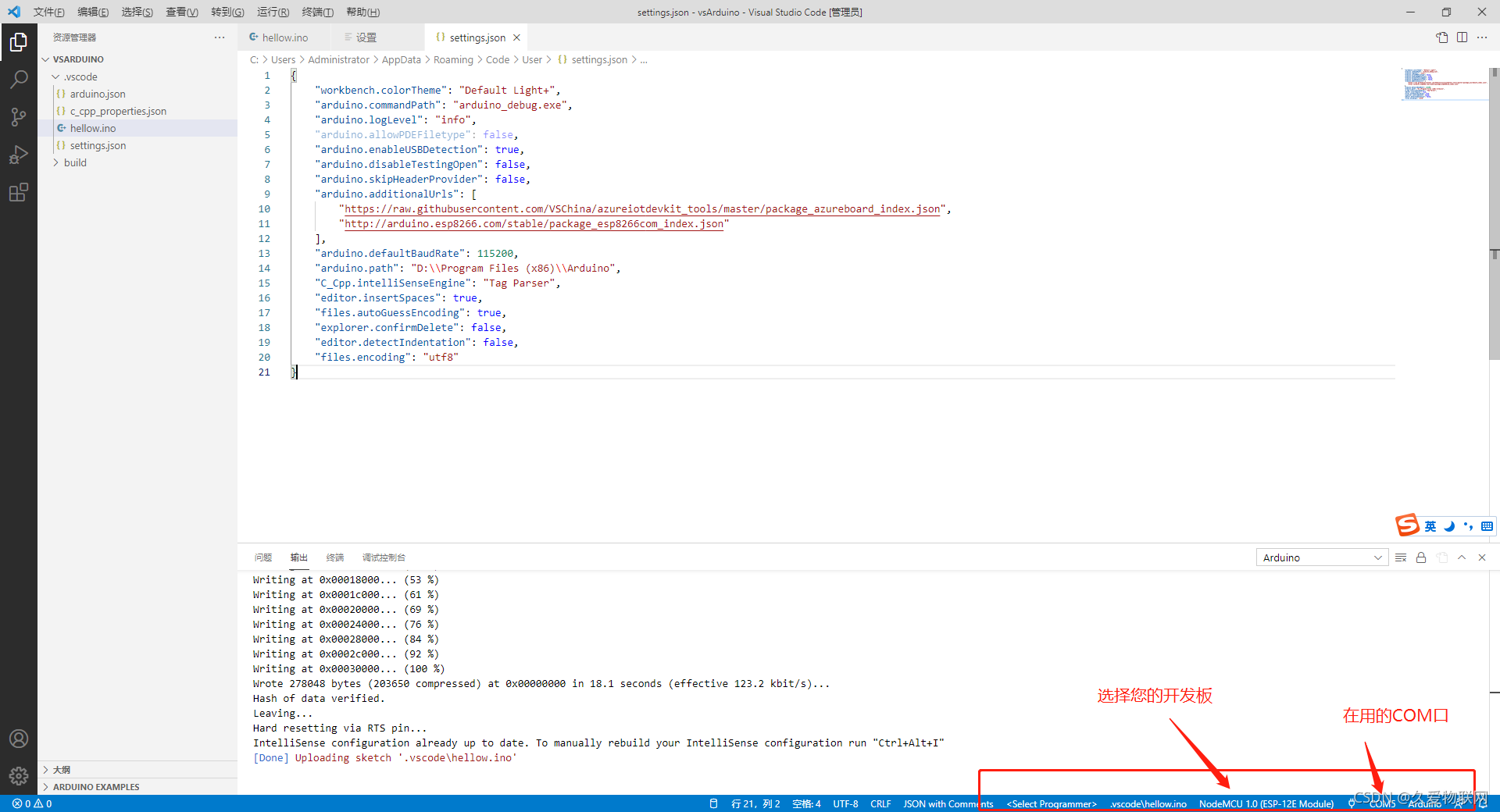Open c_cpp_properties.json in the explorer
The width and height of the screenshot is (1500, 812).
(137, 111)
